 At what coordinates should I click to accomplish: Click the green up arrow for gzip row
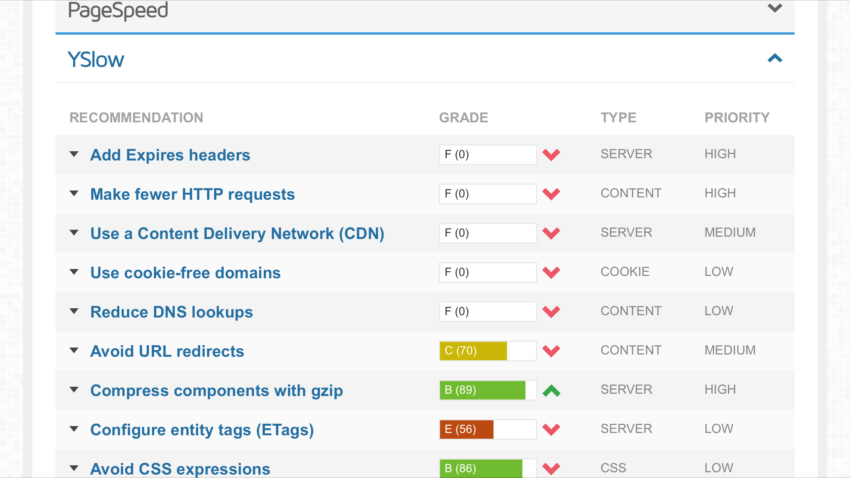[551, 390]
